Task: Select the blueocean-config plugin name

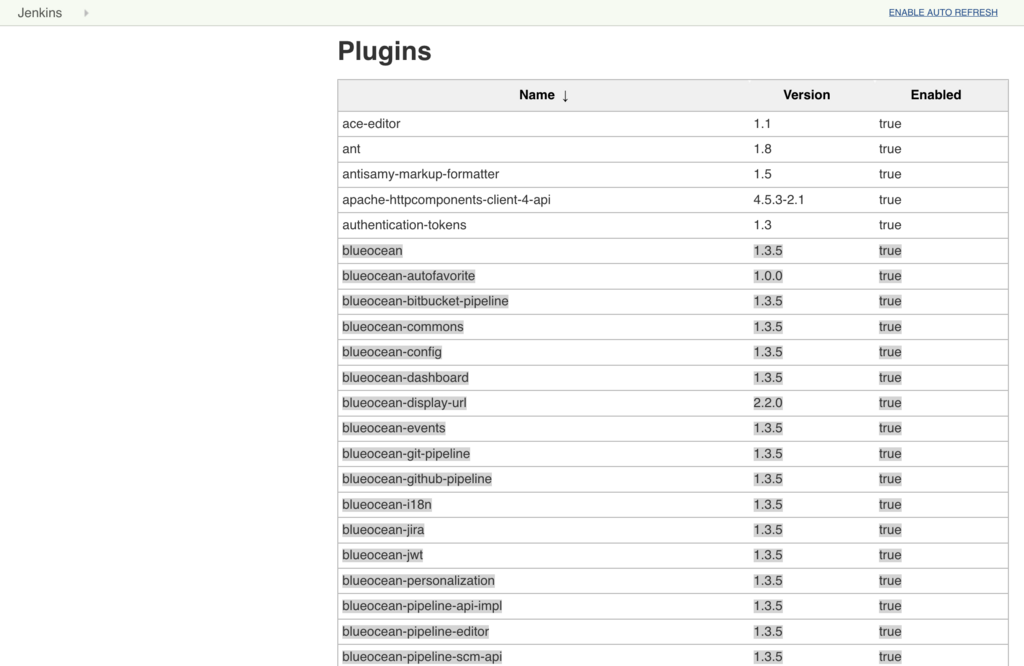Action: pyautogui.click(x=392, y=352)
